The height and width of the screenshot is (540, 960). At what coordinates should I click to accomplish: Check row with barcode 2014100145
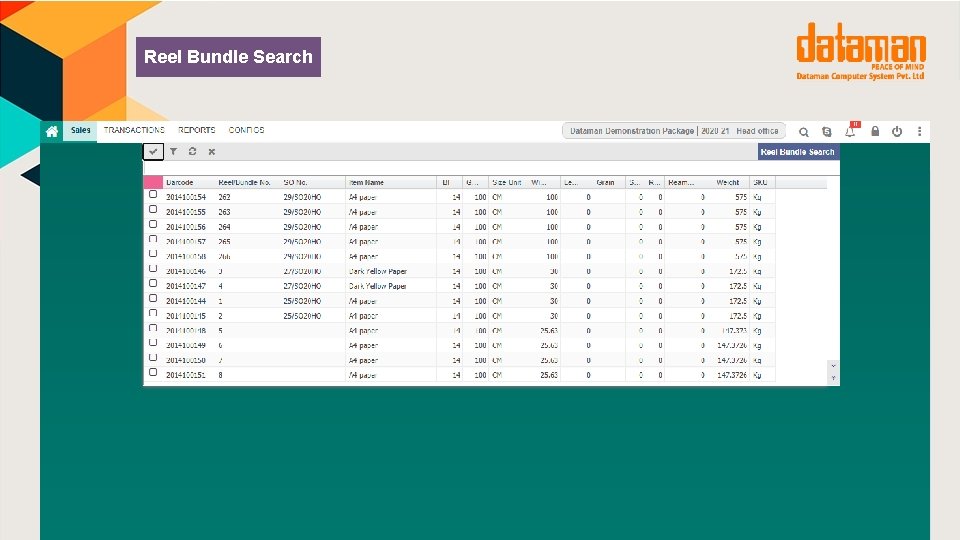click(153, 313)
